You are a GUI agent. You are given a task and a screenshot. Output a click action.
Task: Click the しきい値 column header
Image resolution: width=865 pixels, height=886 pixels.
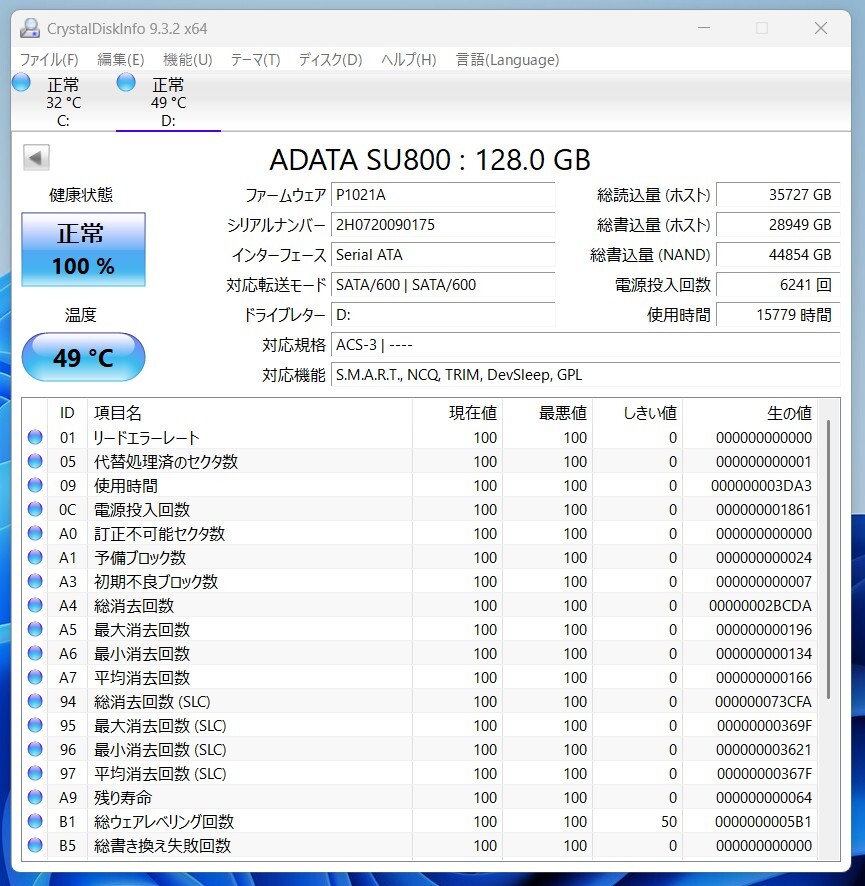click(638, 413)
